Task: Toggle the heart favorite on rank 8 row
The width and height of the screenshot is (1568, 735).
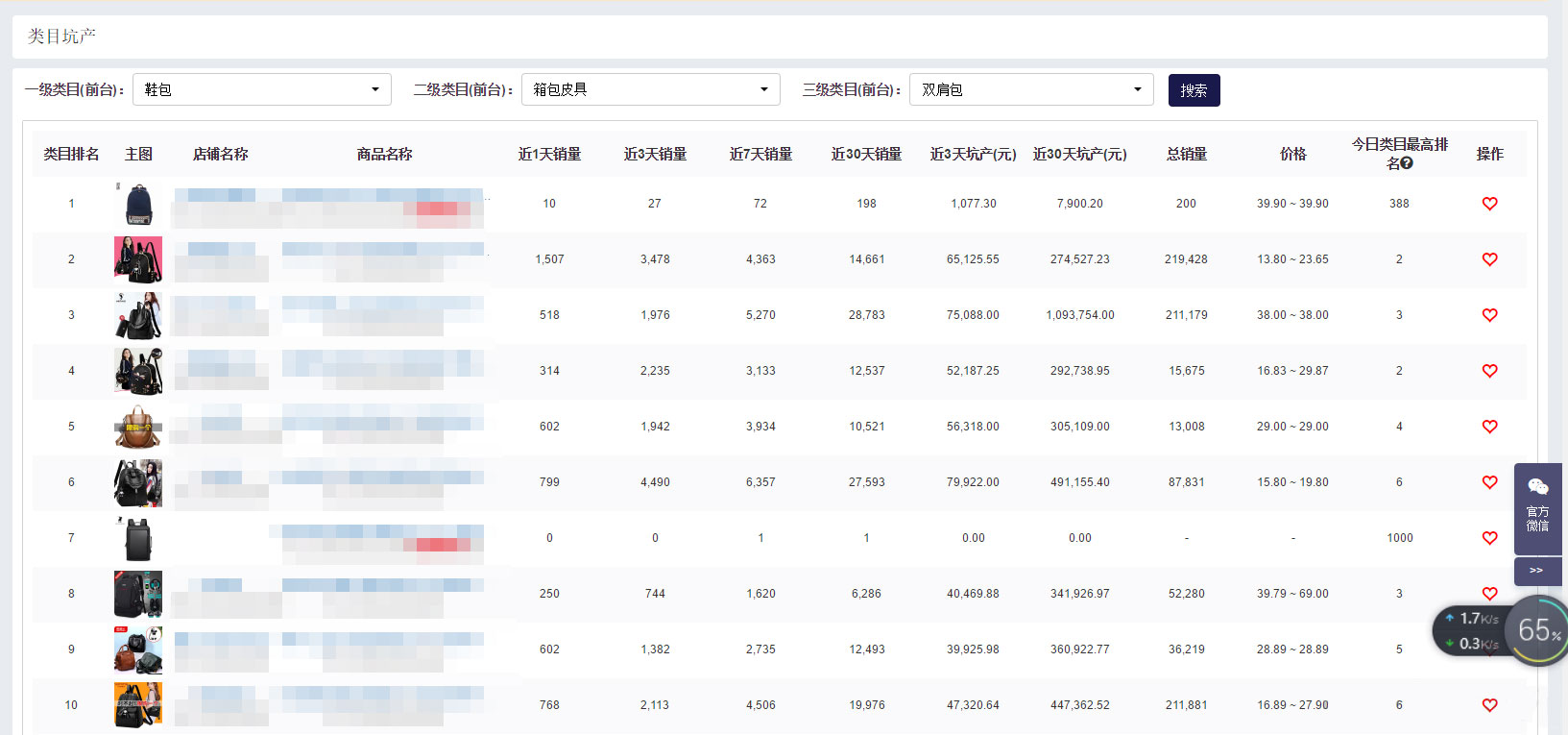Action: click(x=1489, y=594)
